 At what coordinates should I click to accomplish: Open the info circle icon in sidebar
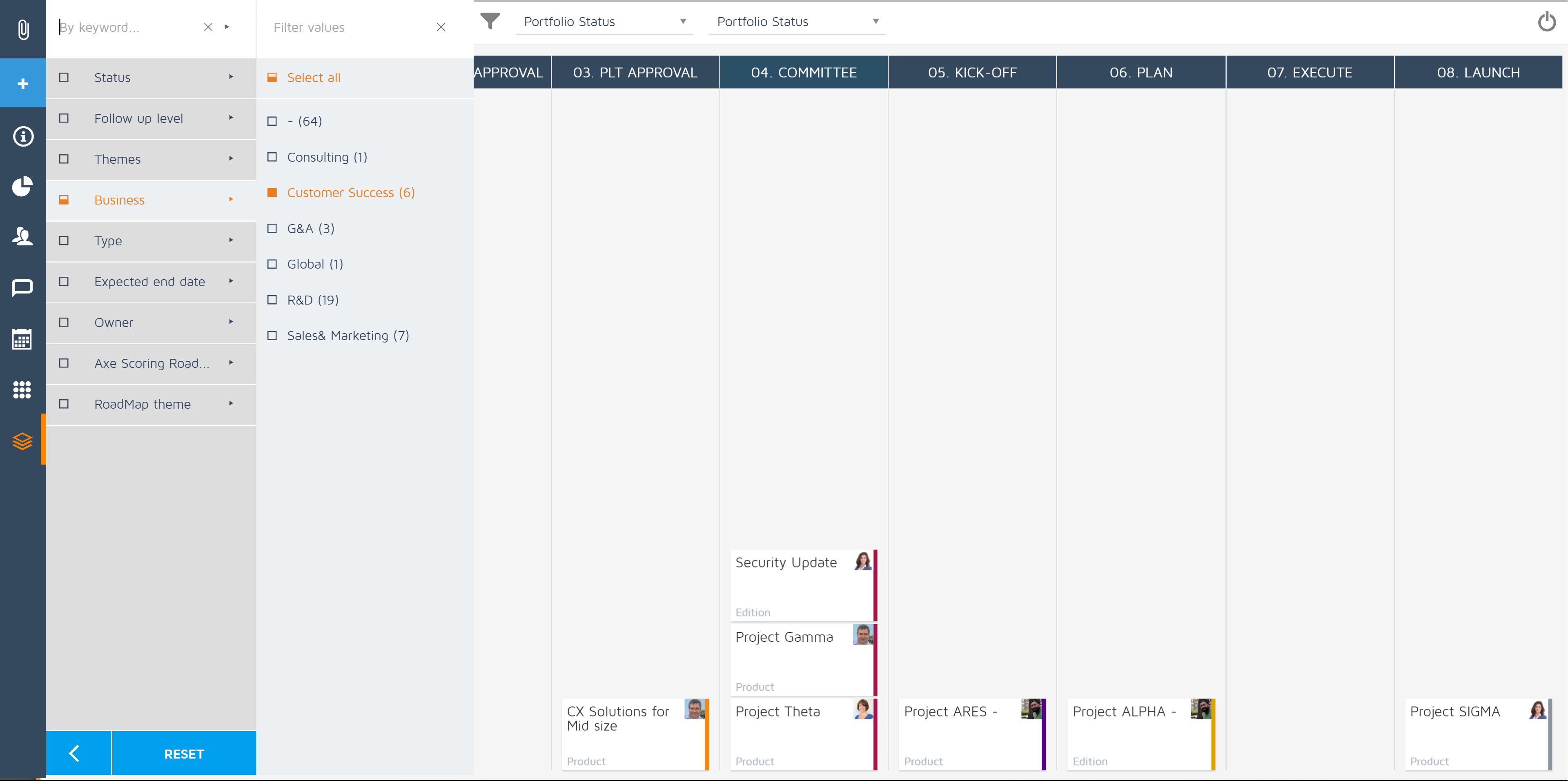[22, 136]
